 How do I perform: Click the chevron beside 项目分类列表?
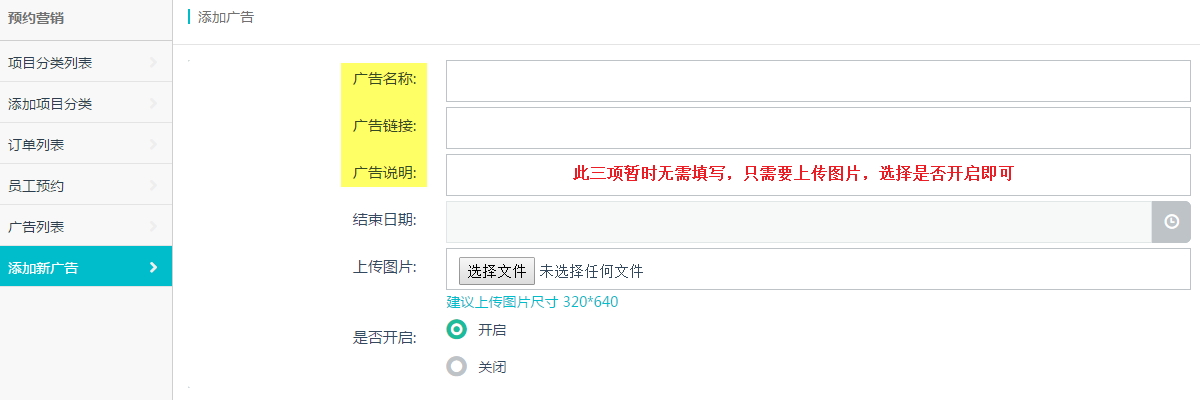click(153, 63)
